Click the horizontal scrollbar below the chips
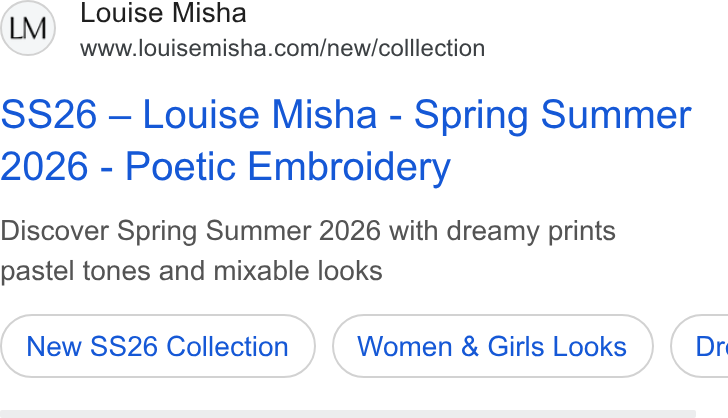Viewport: 728px width, 418px height. 348,414
